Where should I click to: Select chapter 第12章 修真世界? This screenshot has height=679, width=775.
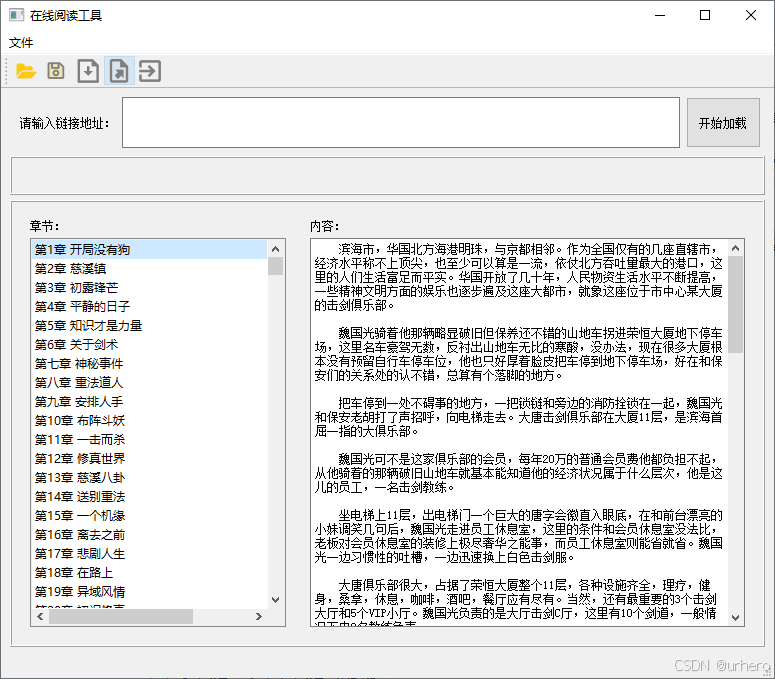click(x=149, y=459)
